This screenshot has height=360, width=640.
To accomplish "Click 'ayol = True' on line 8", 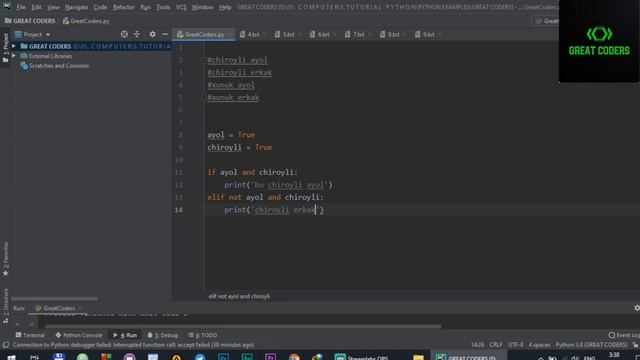I will coord(231,135).
